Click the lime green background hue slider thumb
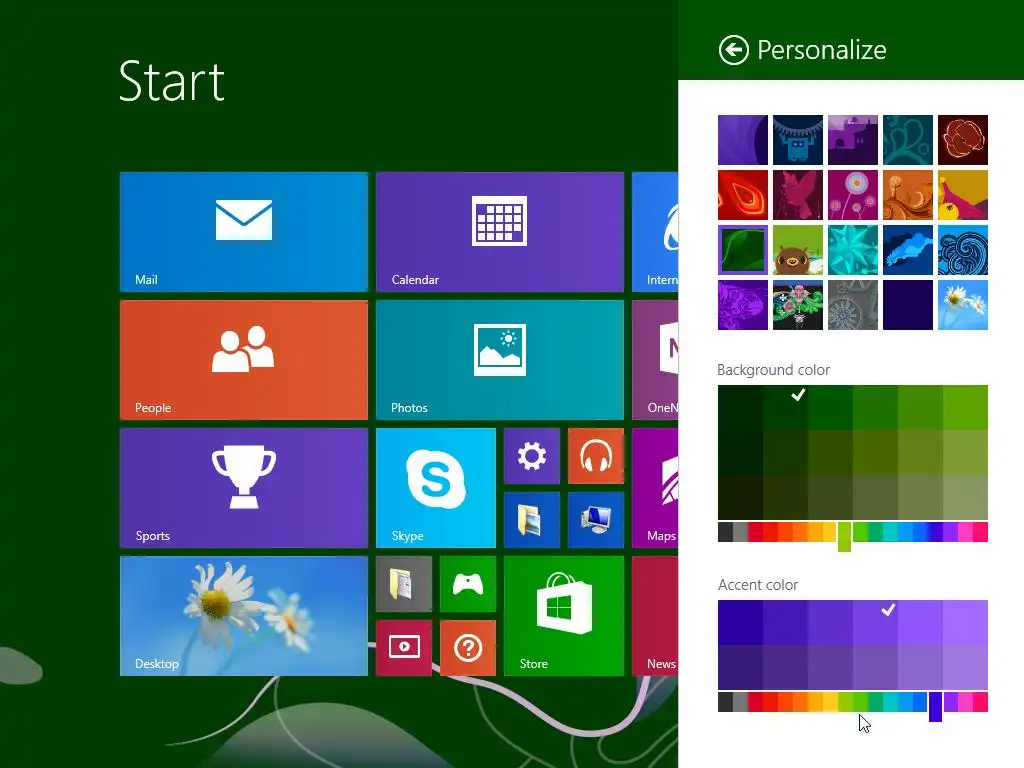 844,536
